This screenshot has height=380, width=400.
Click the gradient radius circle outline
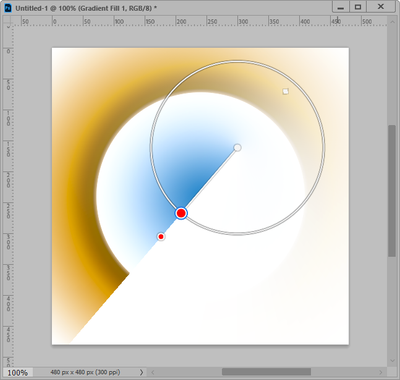point(237,61)
